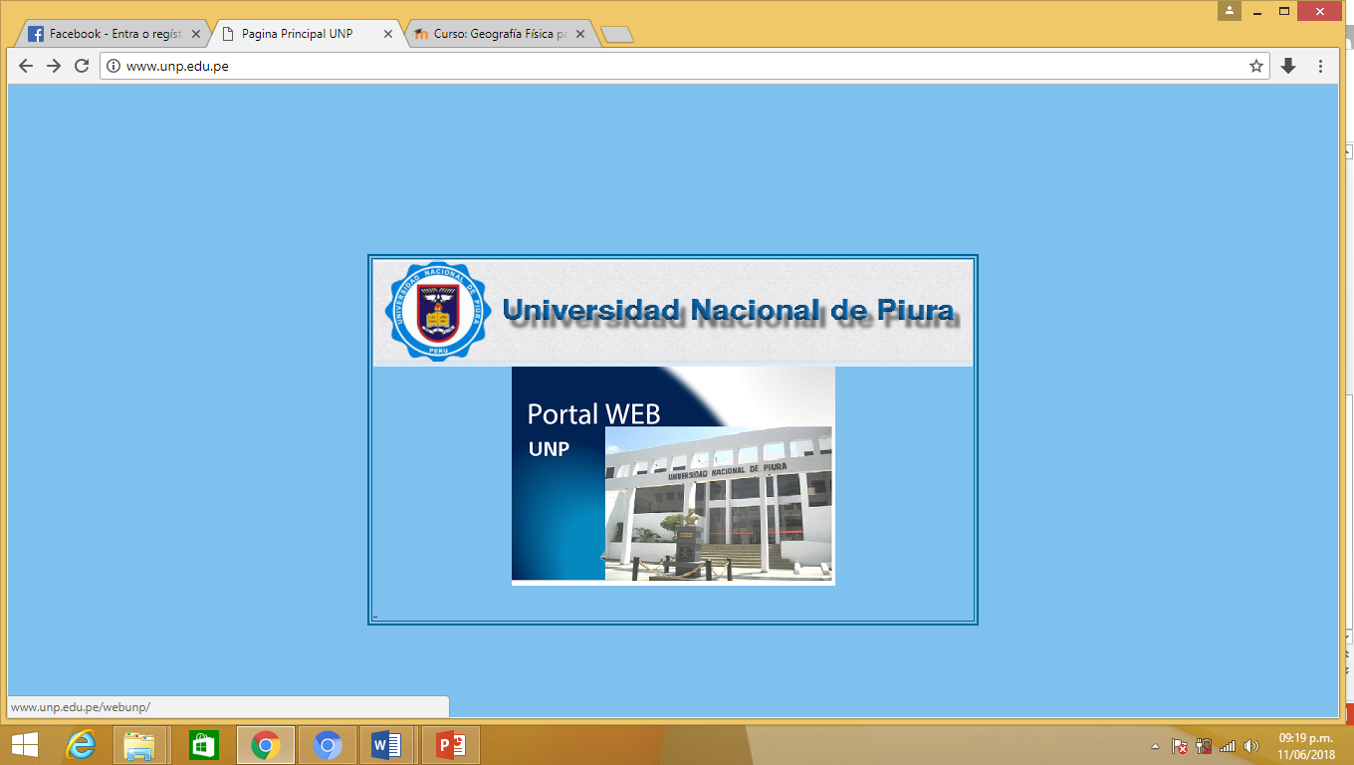
Task: Navigate forward using the forward arrow
Action: (53, 66)
